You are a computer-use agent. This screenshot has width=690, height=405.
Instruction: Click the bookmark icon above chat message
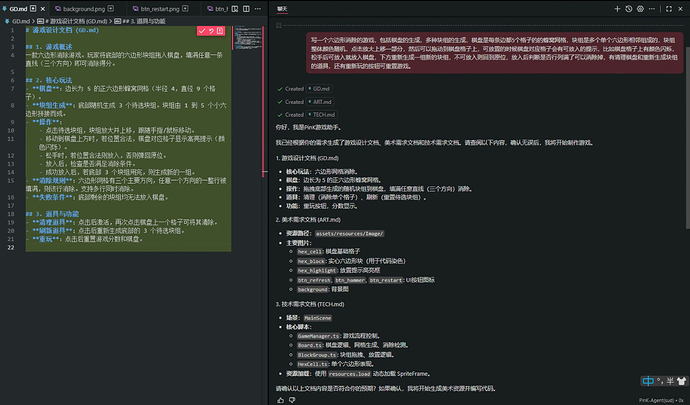[279, 26]
